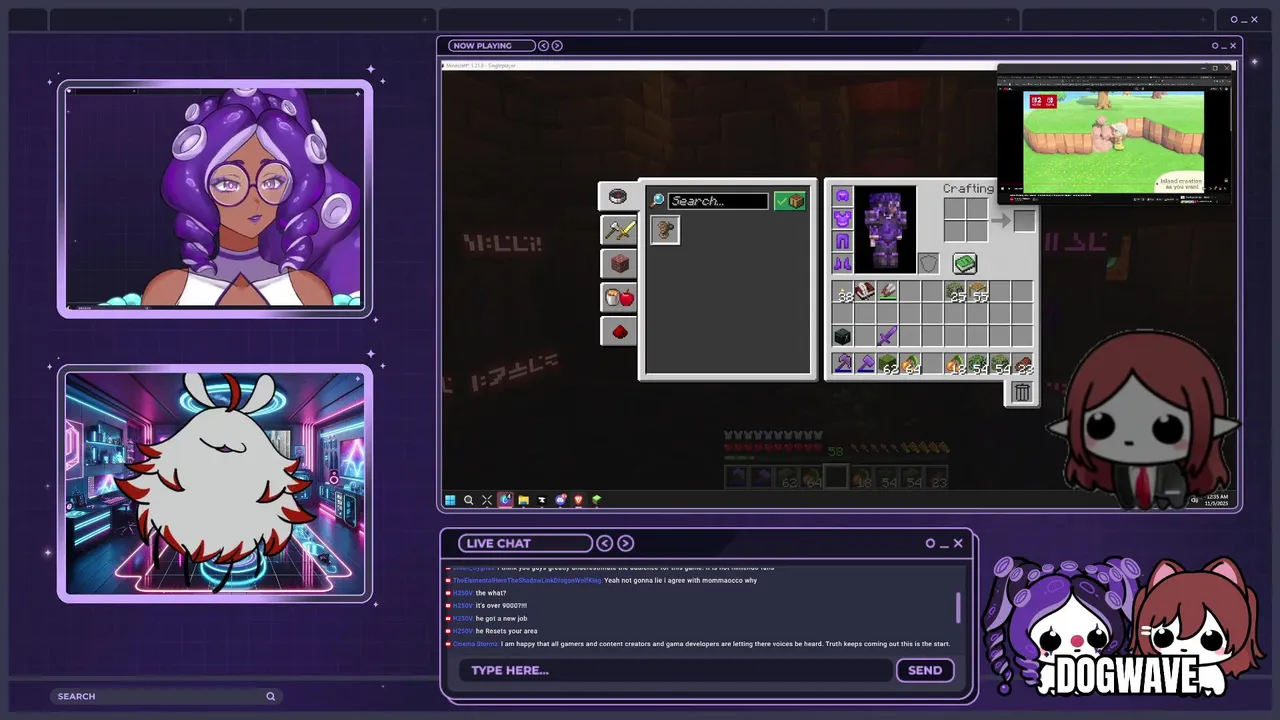1280x720 pixels.
Task: Click the fluffy white creature webcam frame
Action: 215,484
